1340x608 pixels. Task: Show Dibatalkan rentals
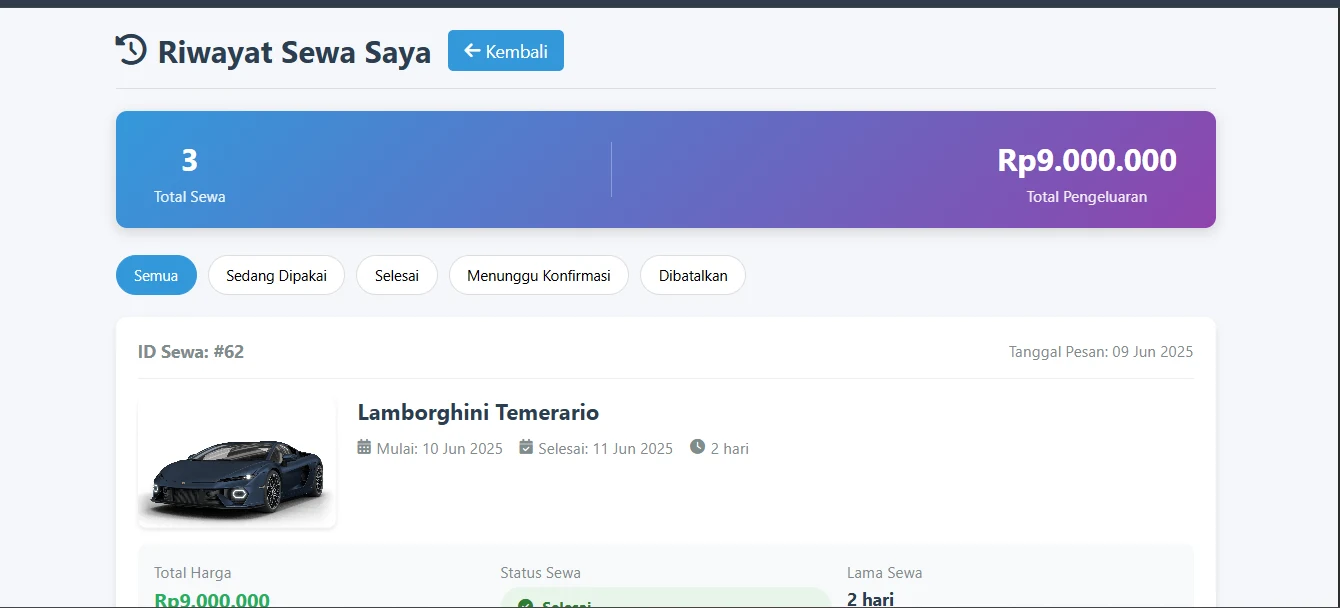pyautogui.click(x=693, y=275)
